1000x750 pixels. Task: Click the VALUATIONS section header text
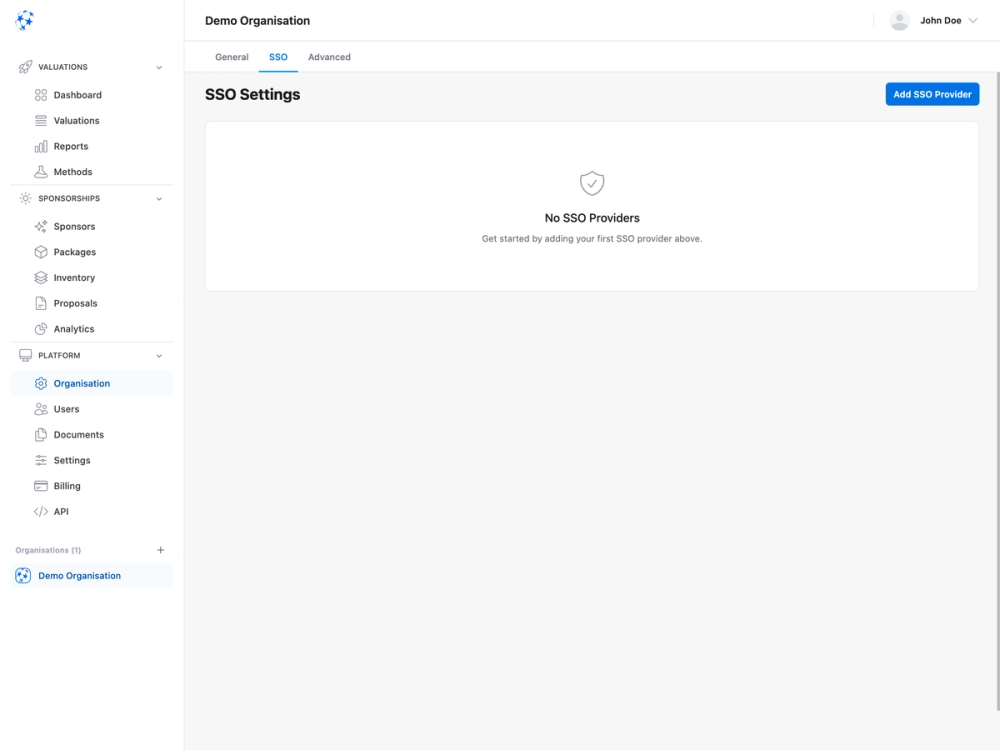coord(62,67)
